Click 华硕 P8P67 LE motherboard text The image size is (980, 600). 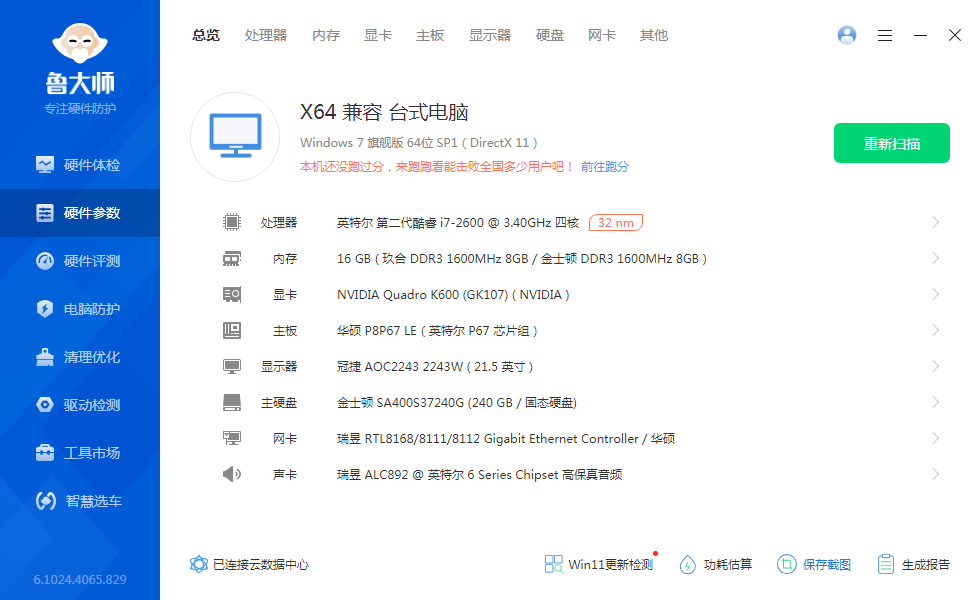438,331
